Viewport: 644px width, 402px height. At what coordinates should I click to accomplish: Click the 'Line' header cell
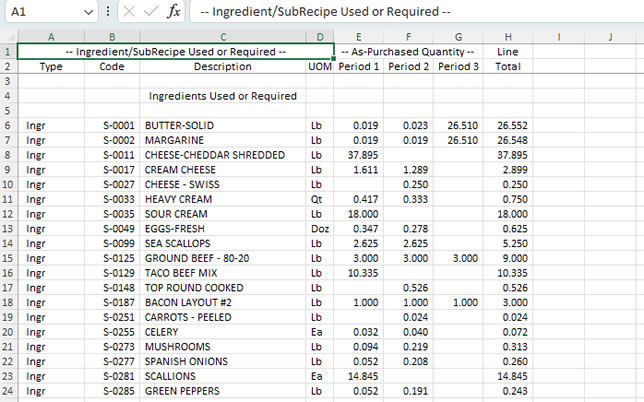pos(508,52)
